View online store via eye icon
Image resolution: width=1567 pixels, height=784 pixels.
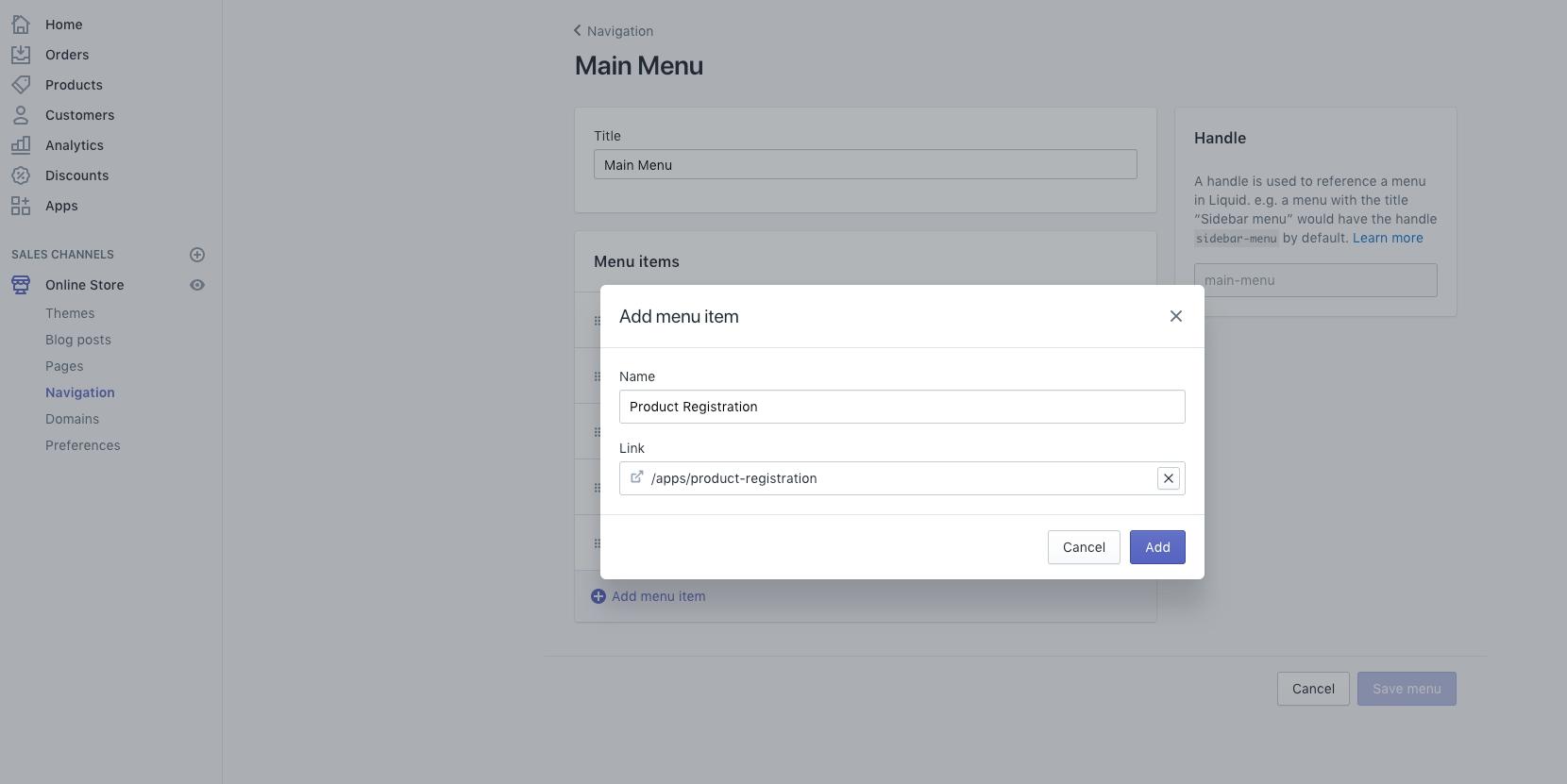(x=197, y=285)
